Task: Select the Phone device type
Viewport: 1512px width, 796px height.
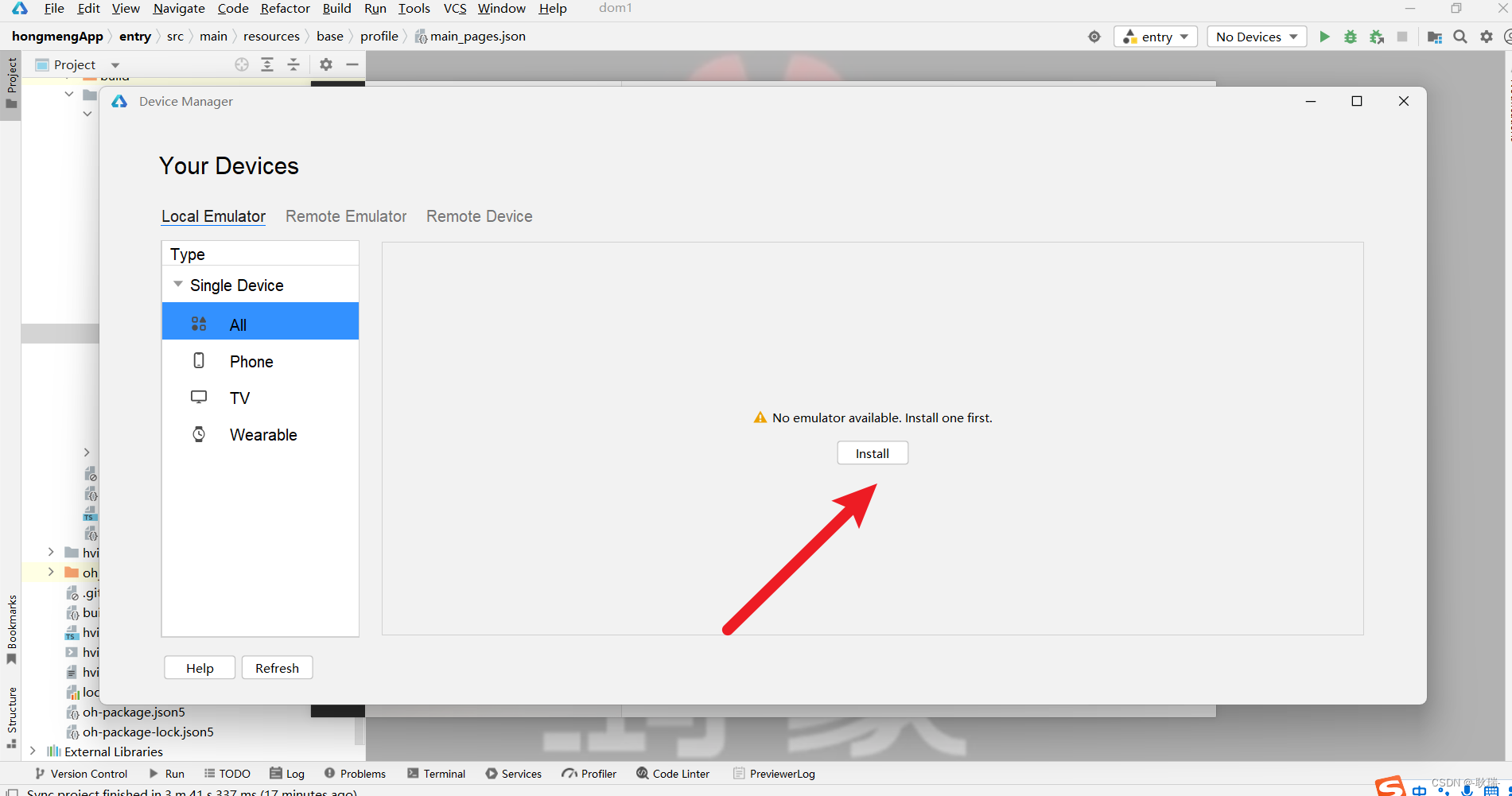Action: (x=260, y=361)
